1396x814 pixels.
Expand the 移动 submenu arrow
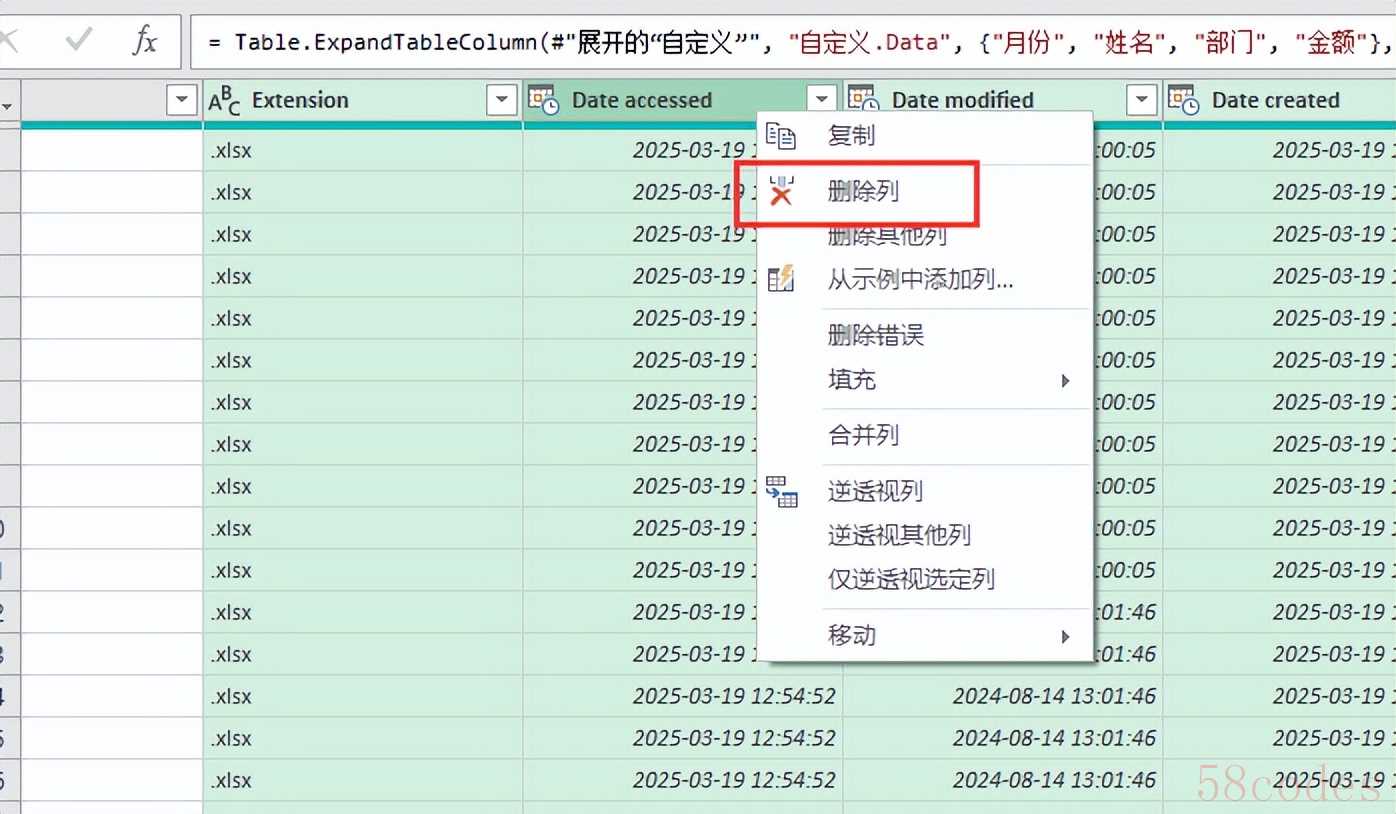1065,636
